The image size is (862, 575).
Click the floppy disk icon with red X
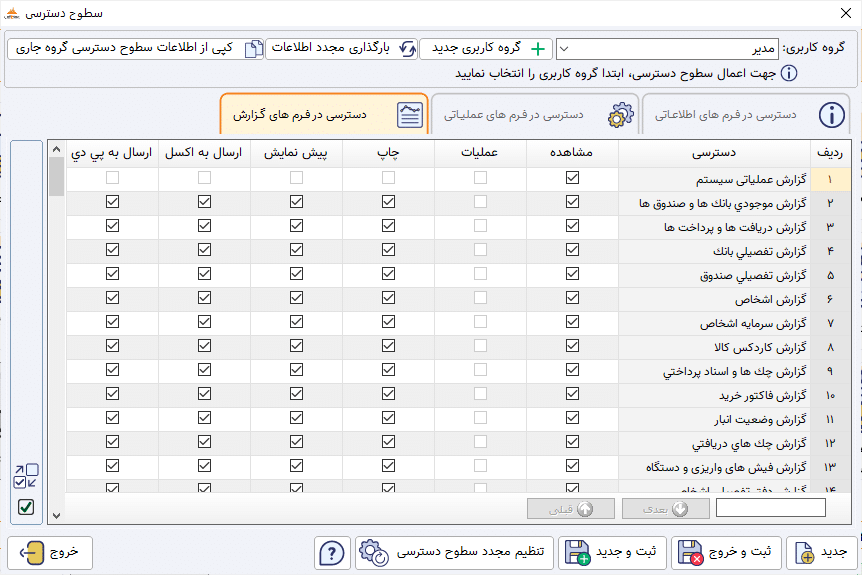(x=690, y=552)
